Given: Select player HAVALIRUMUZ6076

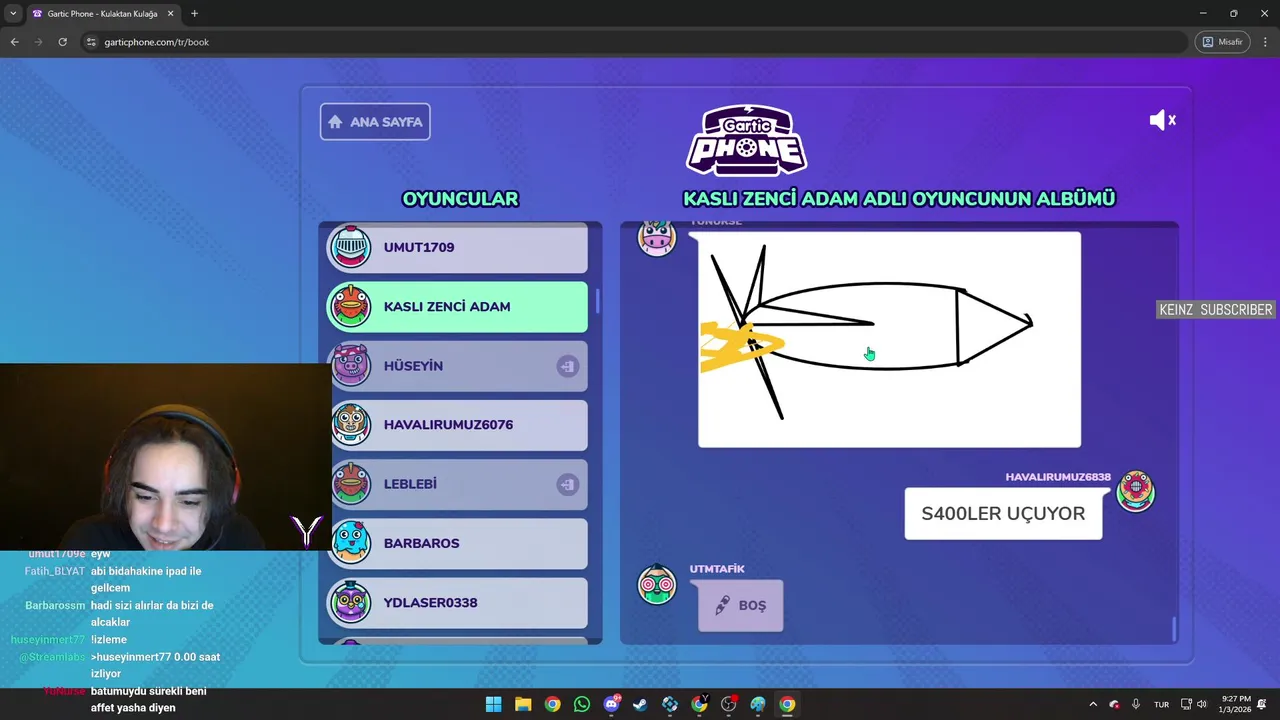Looking at the screenshot, I should 458,425.
